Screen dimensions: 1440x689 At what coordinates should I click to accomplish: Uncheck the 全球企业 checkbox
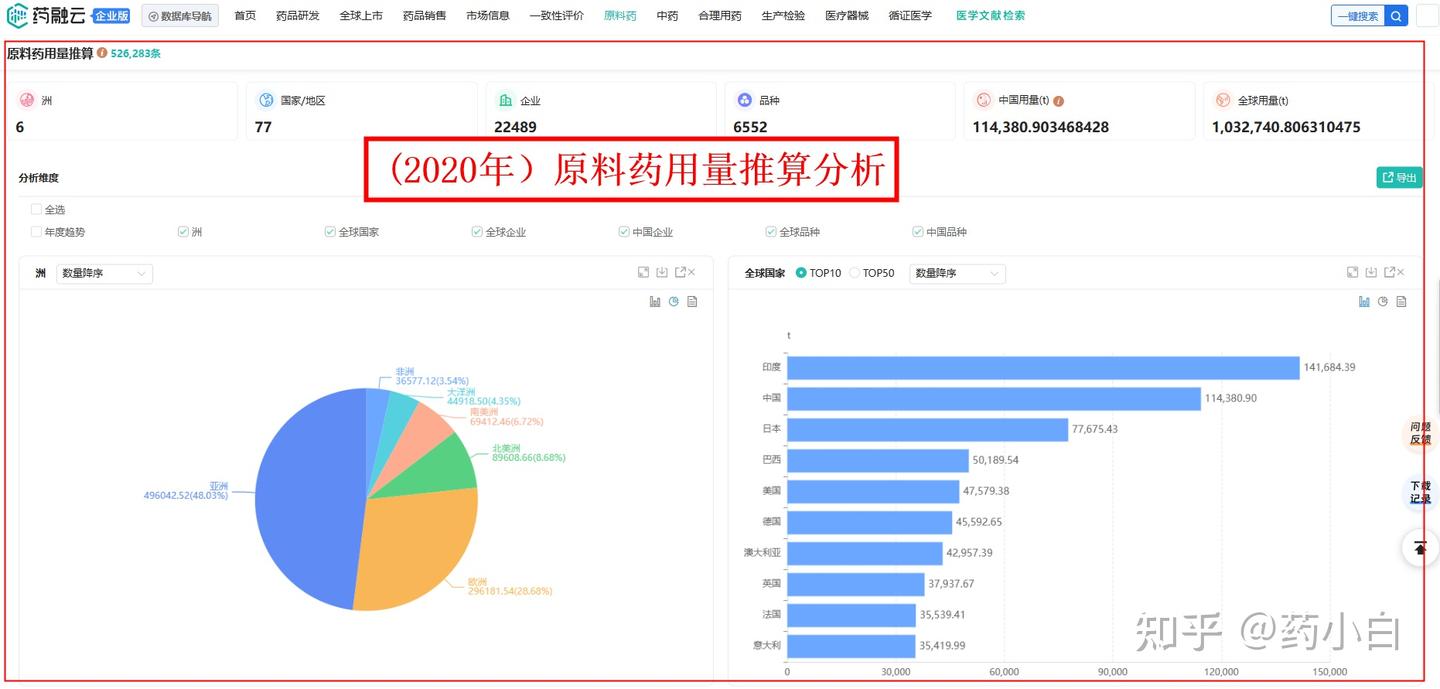coord(477,232)
